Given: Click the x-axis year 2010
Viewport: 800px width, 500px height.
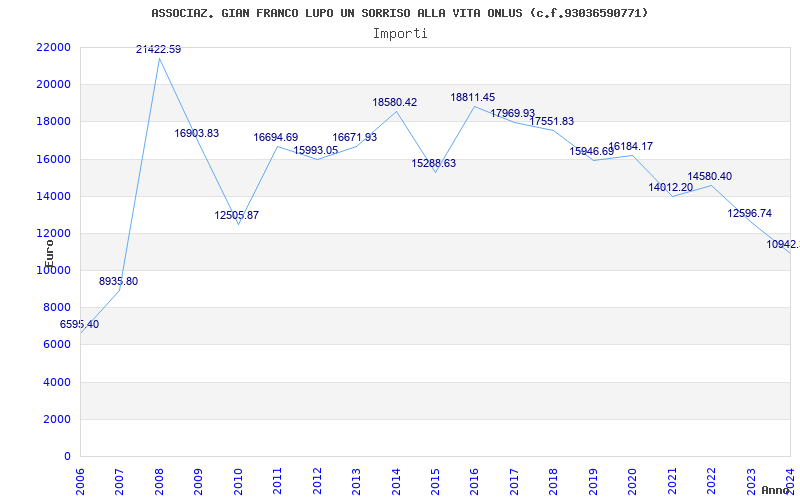Looking at the screenshot, I should pyautogui.click(x=238, y=480).
